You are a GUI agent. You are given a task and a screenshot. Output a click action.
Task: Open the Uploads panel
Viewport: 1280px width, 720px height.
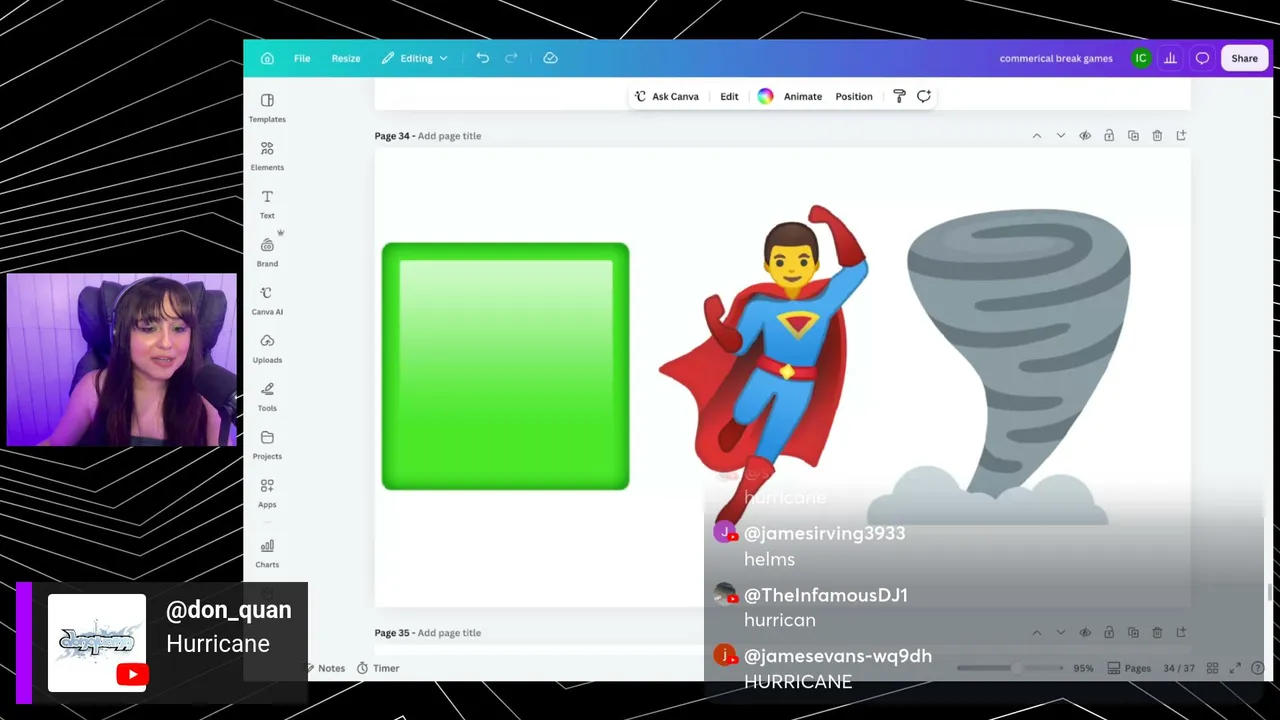(x=267, y=348)
